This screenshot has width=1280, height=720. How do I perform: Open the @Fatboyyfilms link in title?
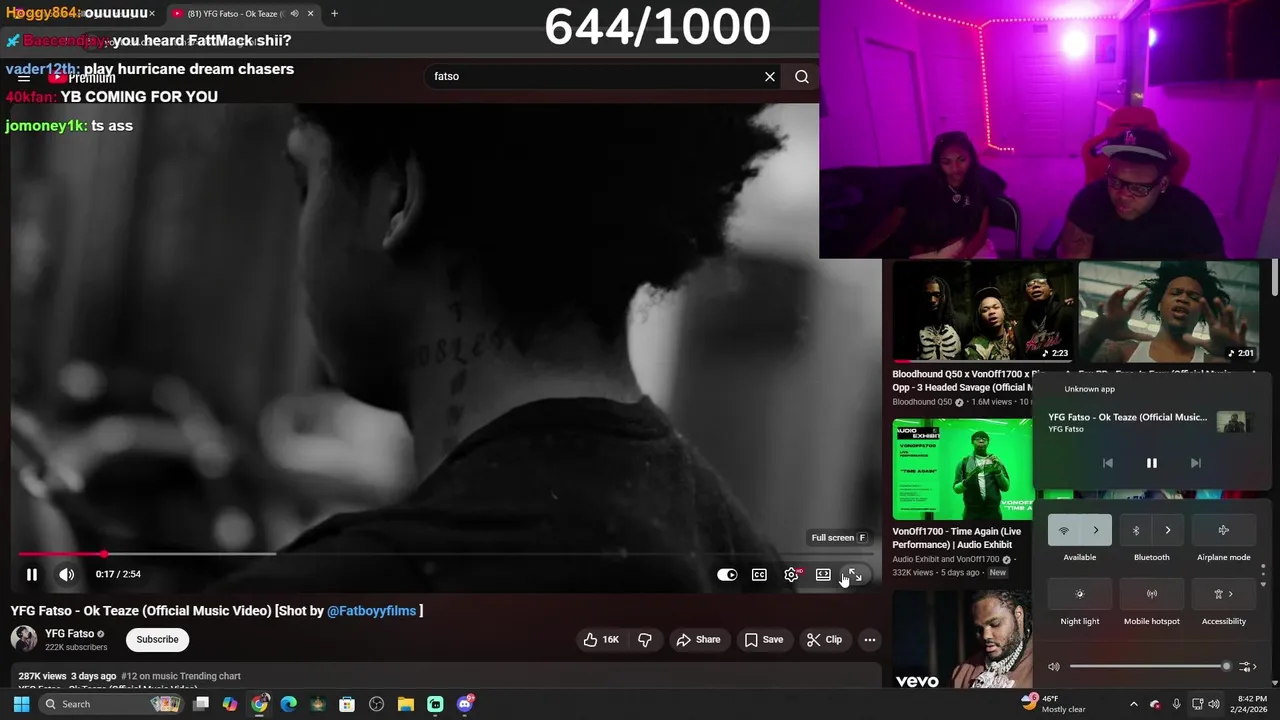click(x=371, y=611)
